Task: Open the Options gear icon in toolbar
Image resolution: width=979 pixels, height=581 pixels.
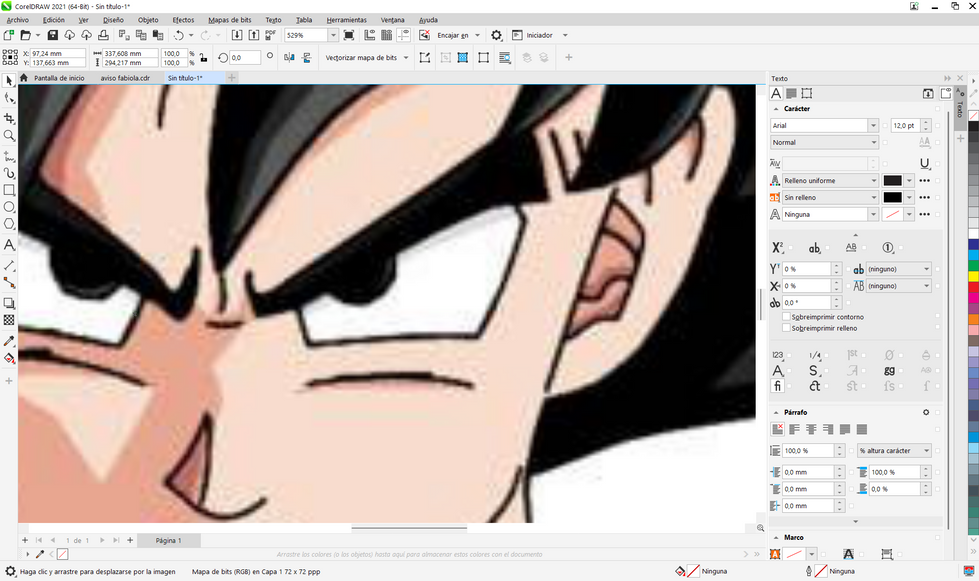Action: (x=496, y=36)
